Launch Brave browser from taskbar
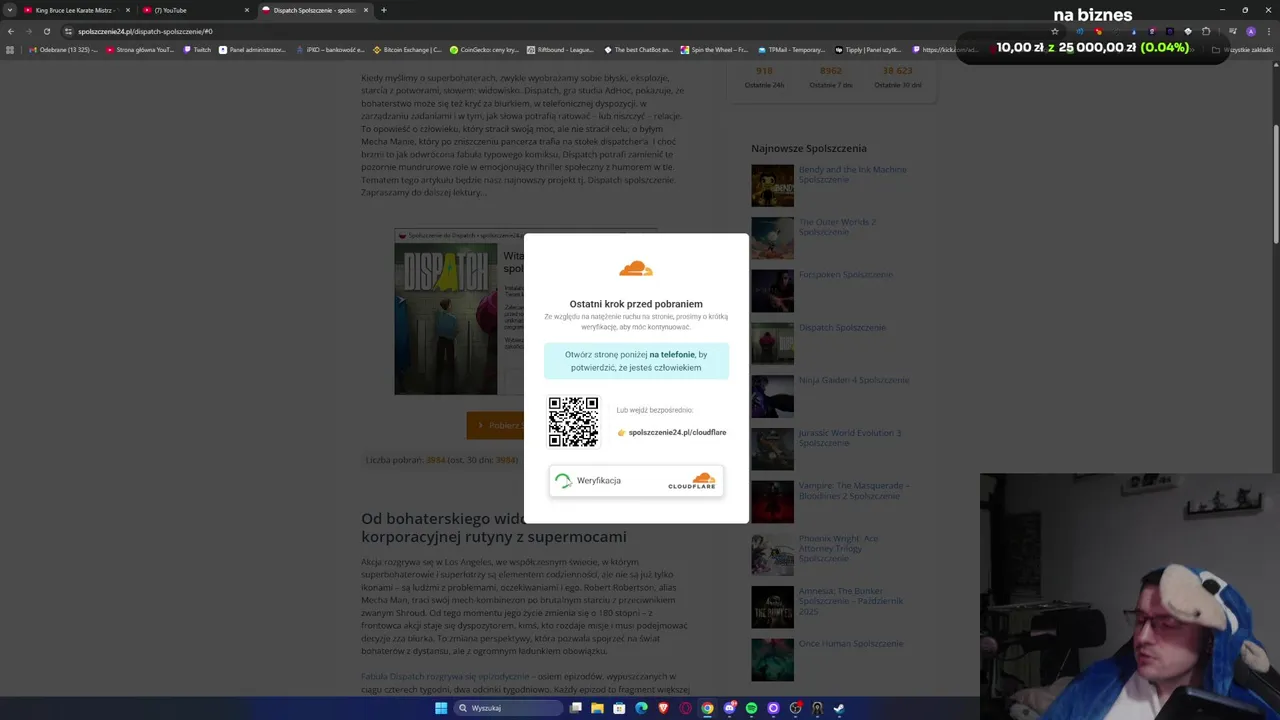 (x=663, y=708)
